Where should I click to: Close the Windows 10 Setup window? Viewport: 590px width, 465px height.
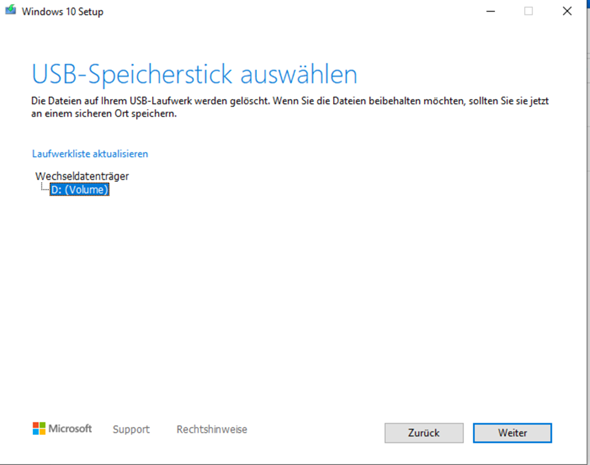tap(567, 11)
